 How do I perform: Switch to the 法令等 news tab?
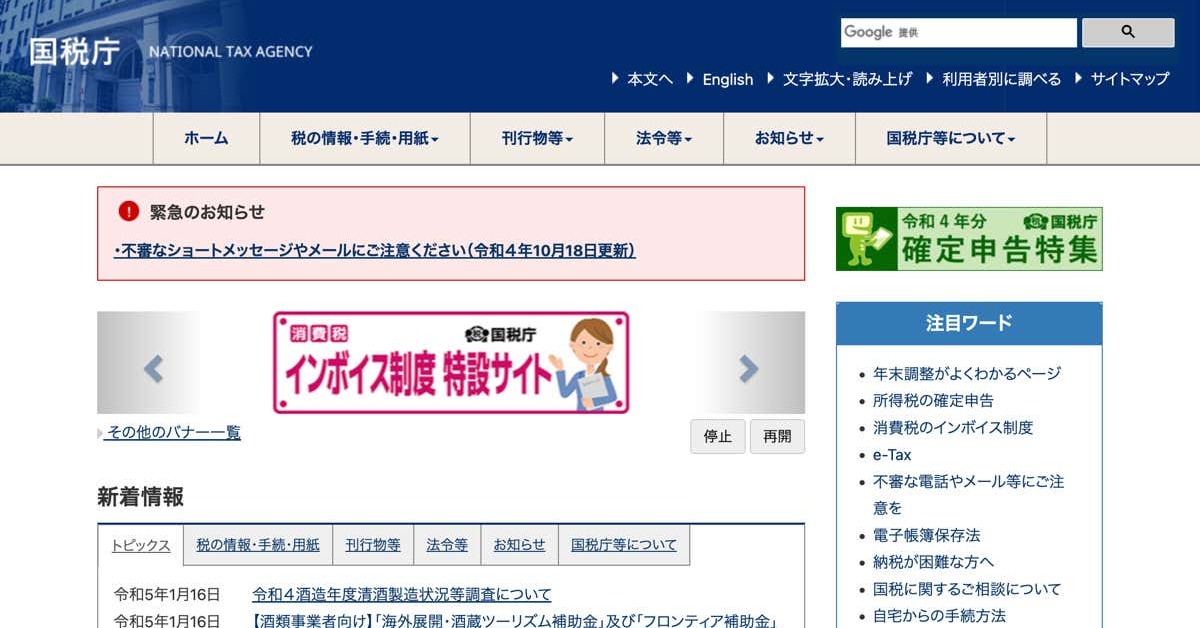click(447, 545)
